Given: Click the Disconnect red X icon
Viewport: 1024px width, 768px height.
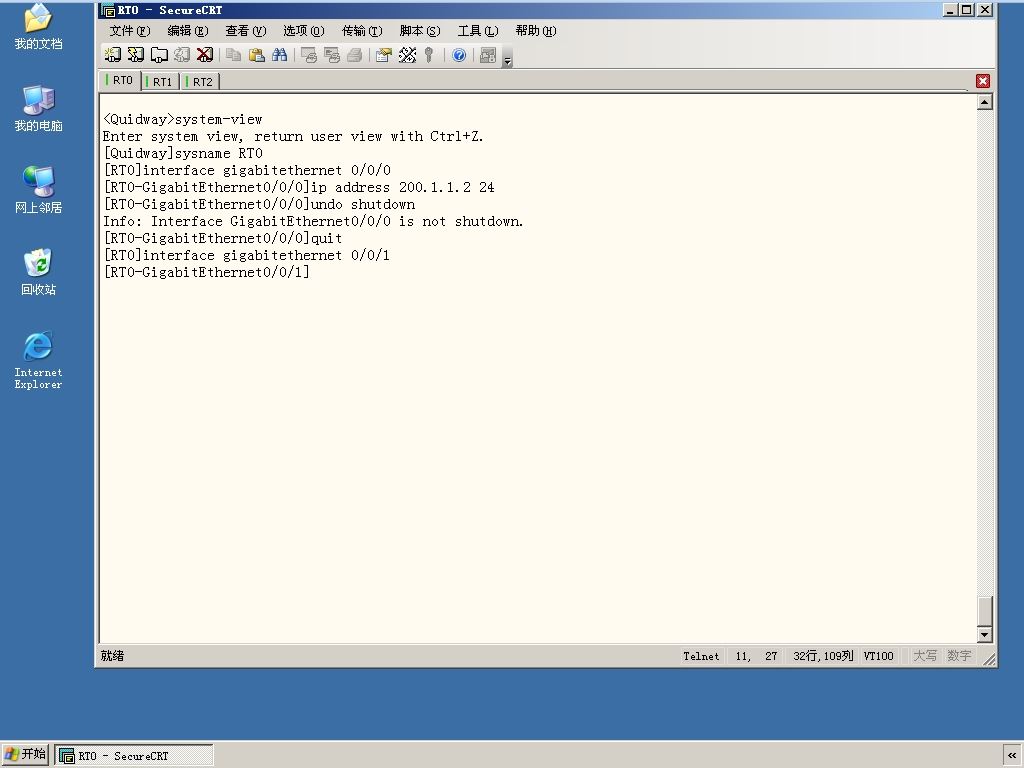Looking at the screenshot, I should pos(204,55).
